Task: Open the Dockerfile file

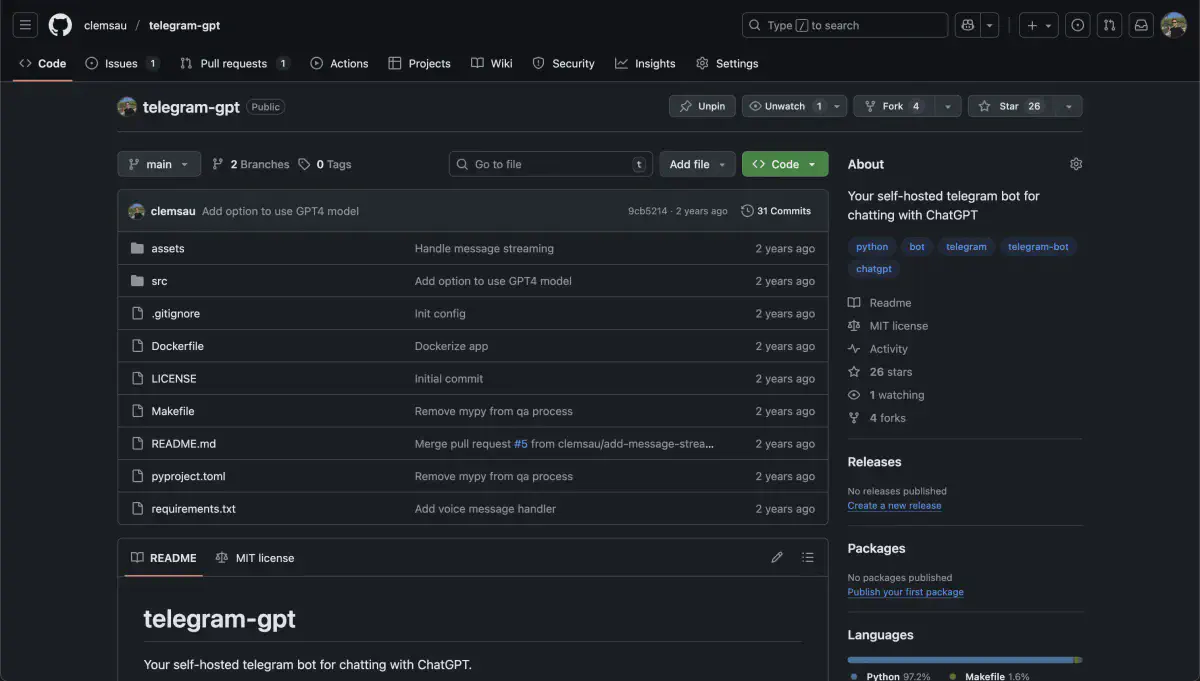Action: [x=177, y=346]
